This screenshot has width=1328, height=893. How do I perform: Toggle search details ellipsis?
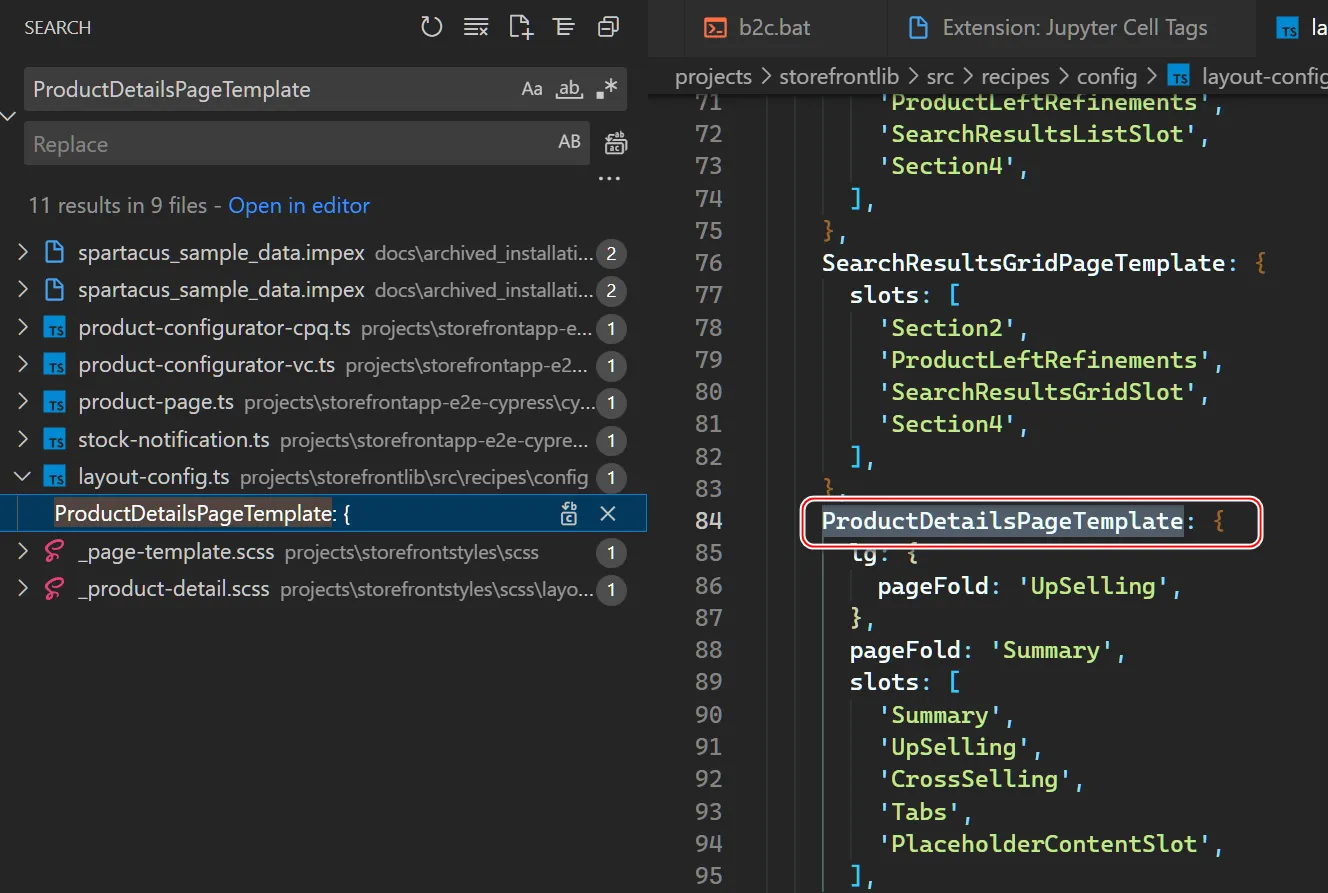click(x=610, y=179)
